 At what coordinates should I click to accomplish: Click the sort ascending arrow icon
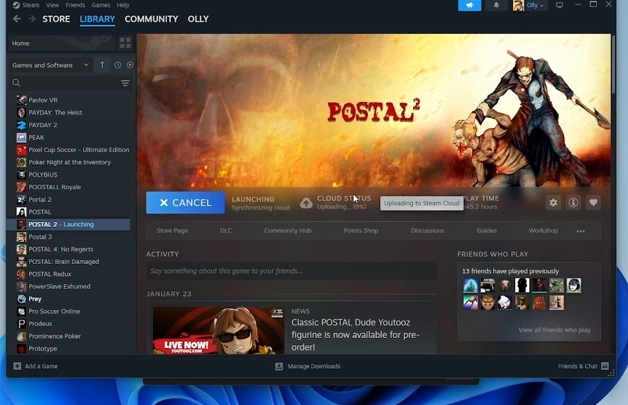click(x=102, y=65)
